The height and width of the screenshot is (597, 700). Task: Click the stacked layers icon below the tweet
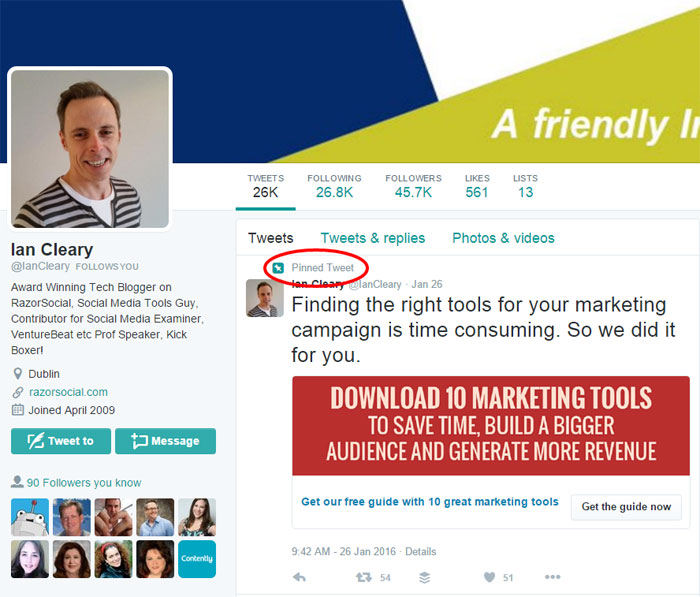click(x=425, y=577)
